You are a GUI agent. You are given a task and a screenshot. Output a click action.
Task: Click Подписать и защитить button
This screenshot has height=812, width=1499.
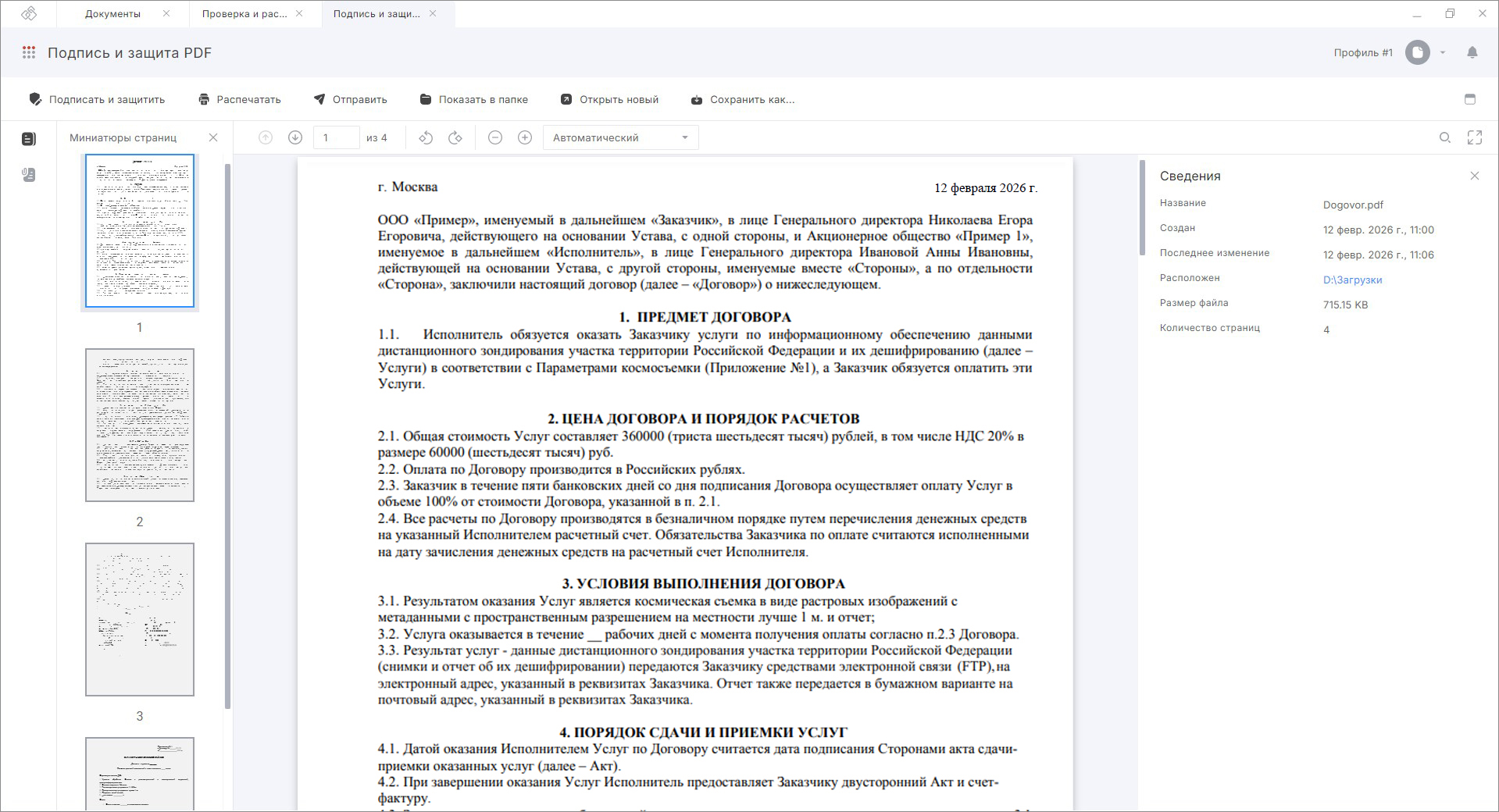point(97,99)
